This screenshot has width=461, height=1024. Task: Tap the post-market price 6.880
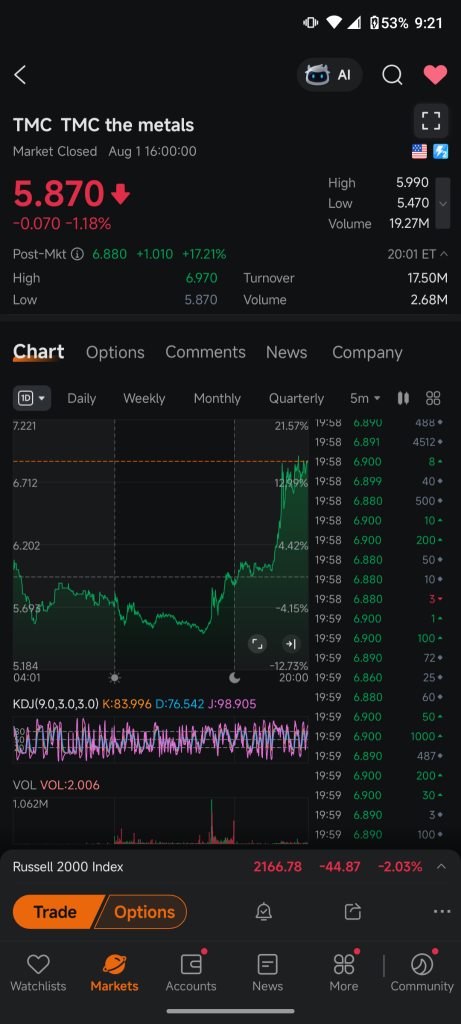[x=110, y=254]
